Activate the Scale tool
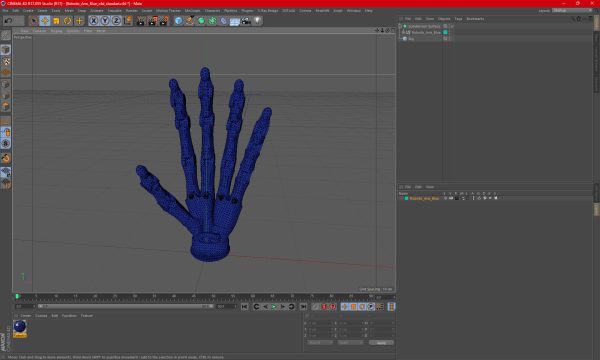600x360 pixels. pos(56,21)
